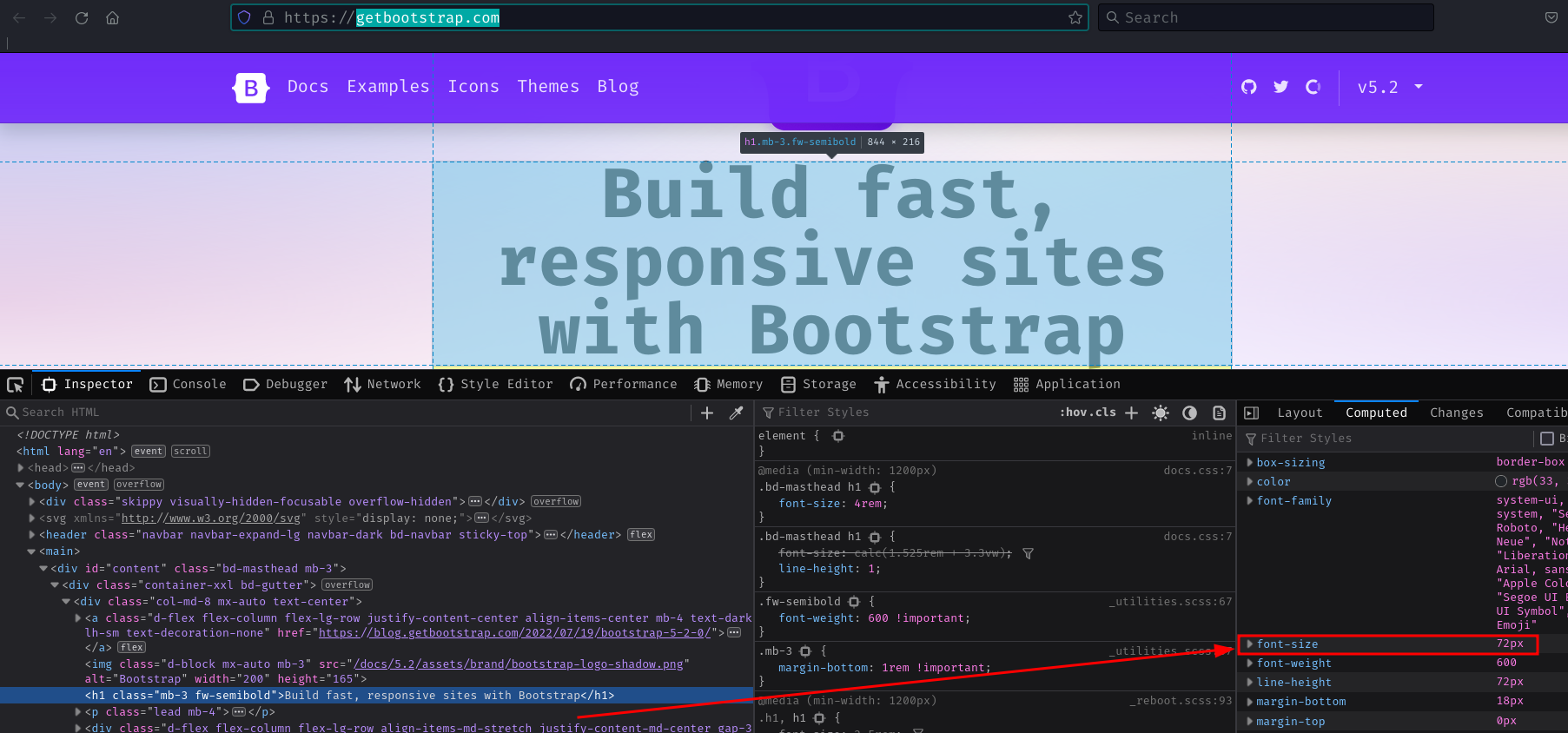Viewport: 1568px width, 733px height.
Task: Switch to the Console tab
Action: pos(188,385)
